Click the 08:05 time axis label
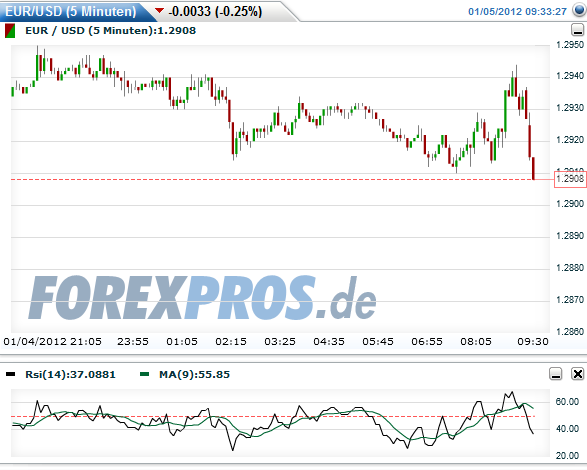 click(476, 342)
